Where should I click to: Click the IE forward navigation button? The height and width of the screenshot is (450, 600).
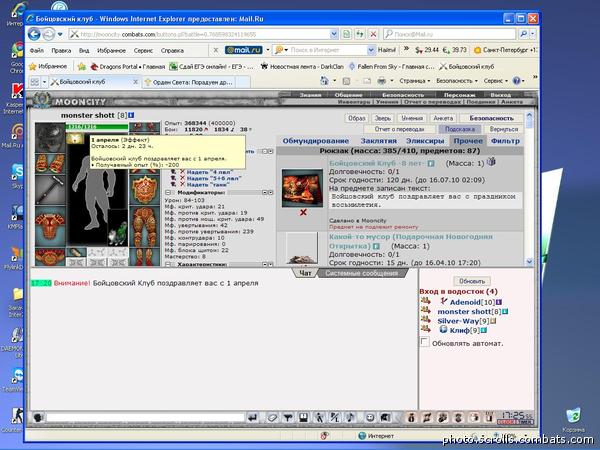pos(48,34)
